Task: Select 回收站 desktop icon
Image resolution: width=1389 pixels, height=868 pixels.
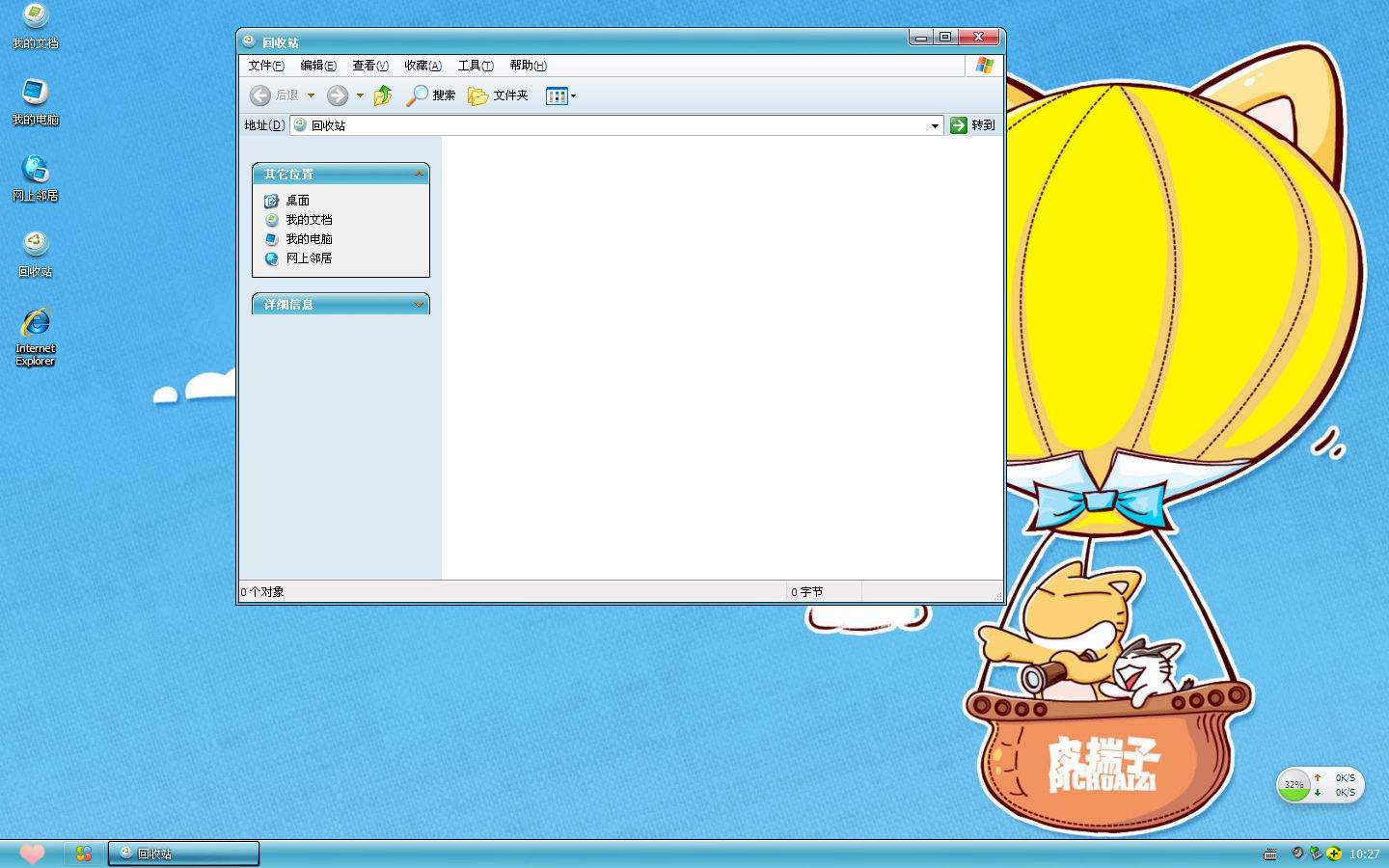Action: tap(36, 254)
